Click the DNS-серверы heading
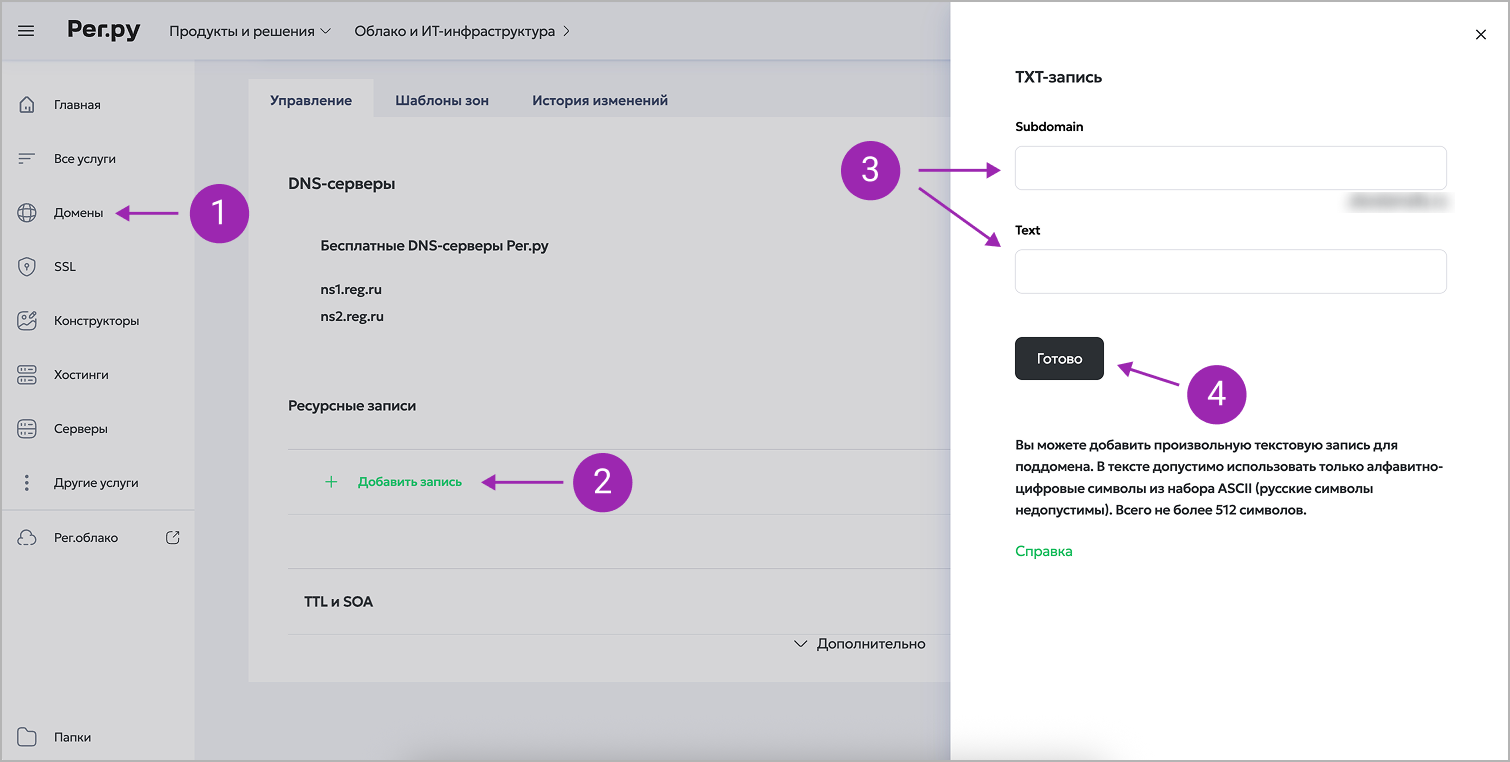The image size is (1510, 762). pyautogui.click(x=341, y=184)
